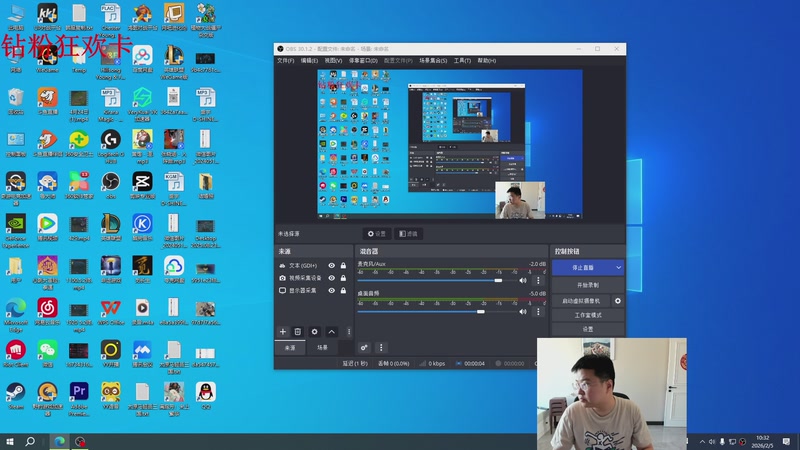Toggle visibility of 文本 (GDI+) source
800x450 pixels.
332,265
